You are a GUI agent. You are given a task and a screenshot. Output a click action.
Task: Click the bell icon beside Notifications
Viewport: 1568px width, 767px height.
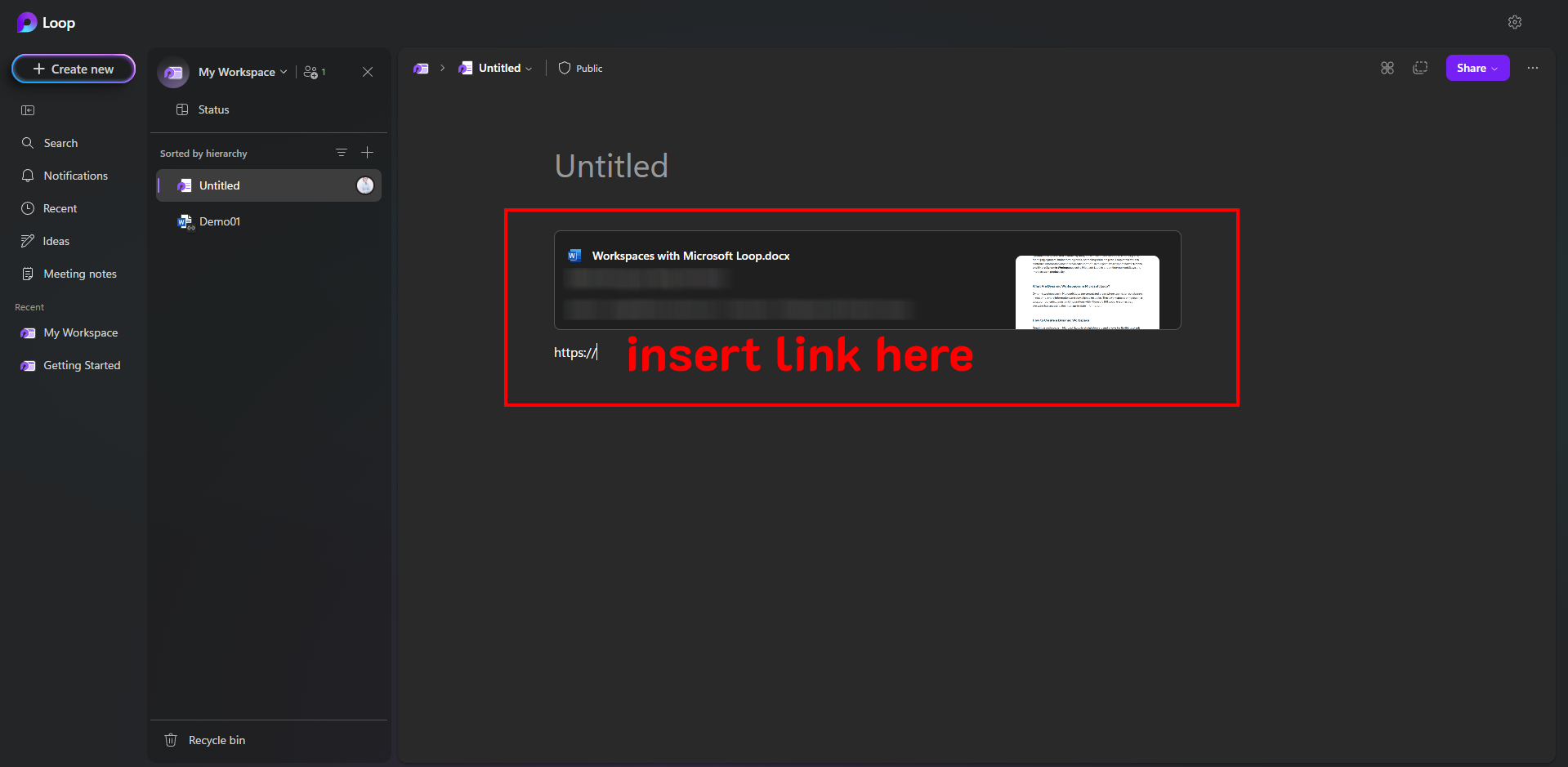point(28,176)
